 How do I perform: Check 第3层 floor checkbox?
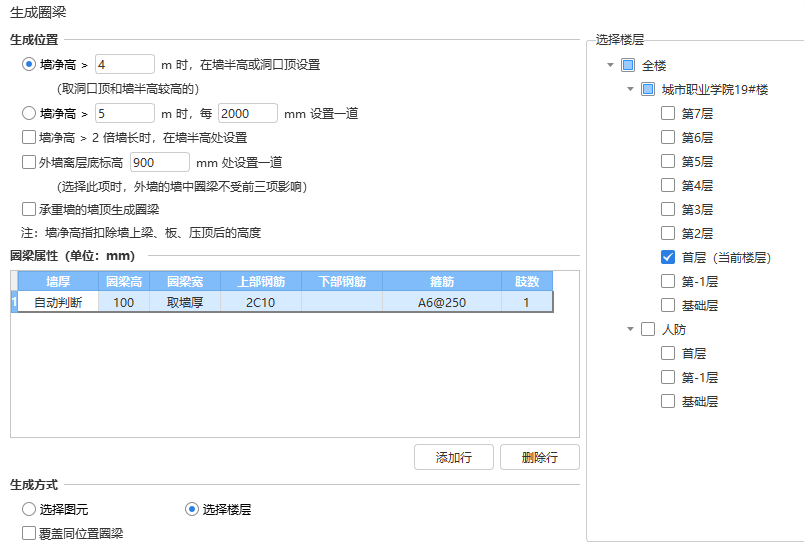668,209
